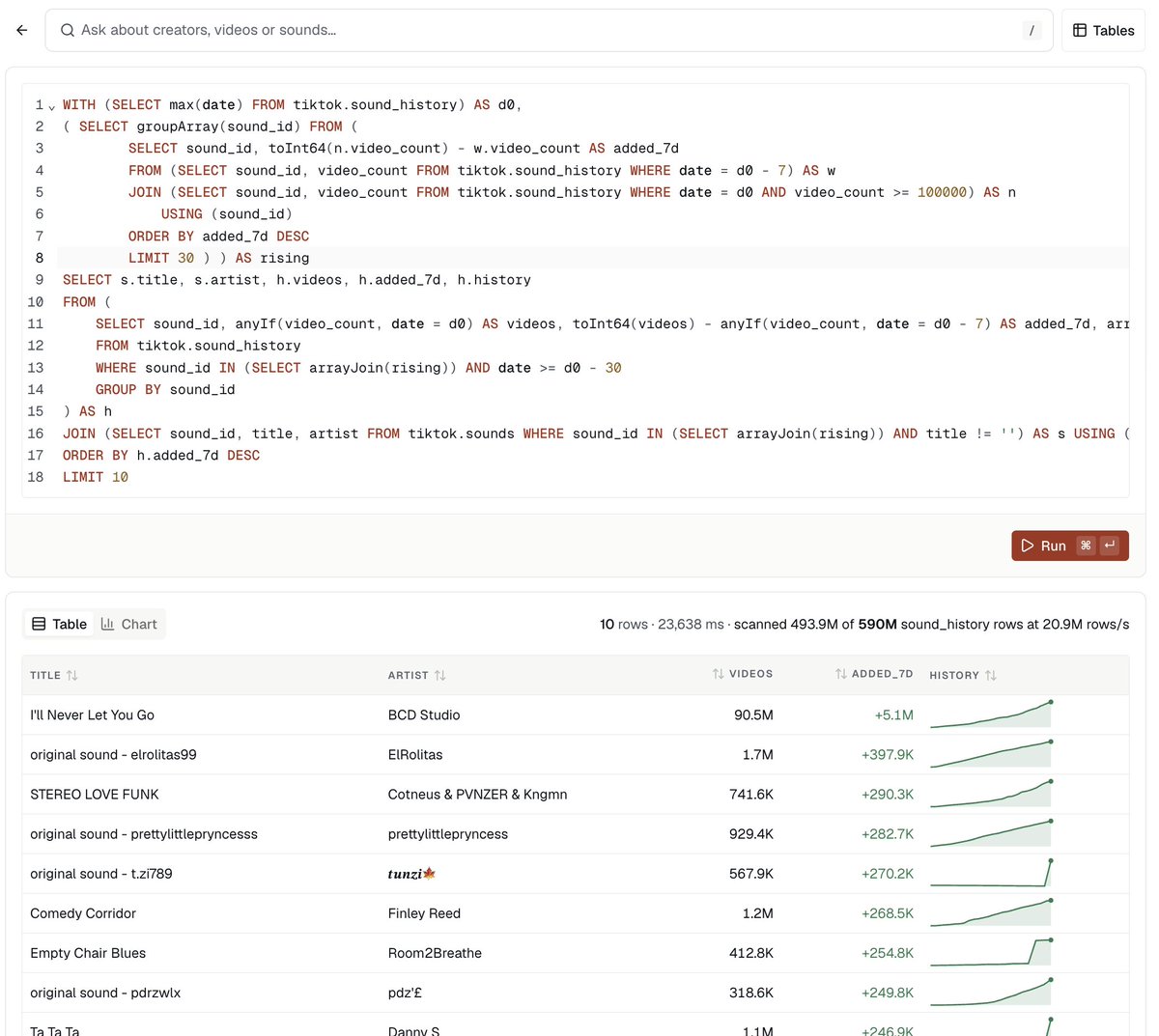
Task: Click the +270.2K added value
Action: [888, 873]
